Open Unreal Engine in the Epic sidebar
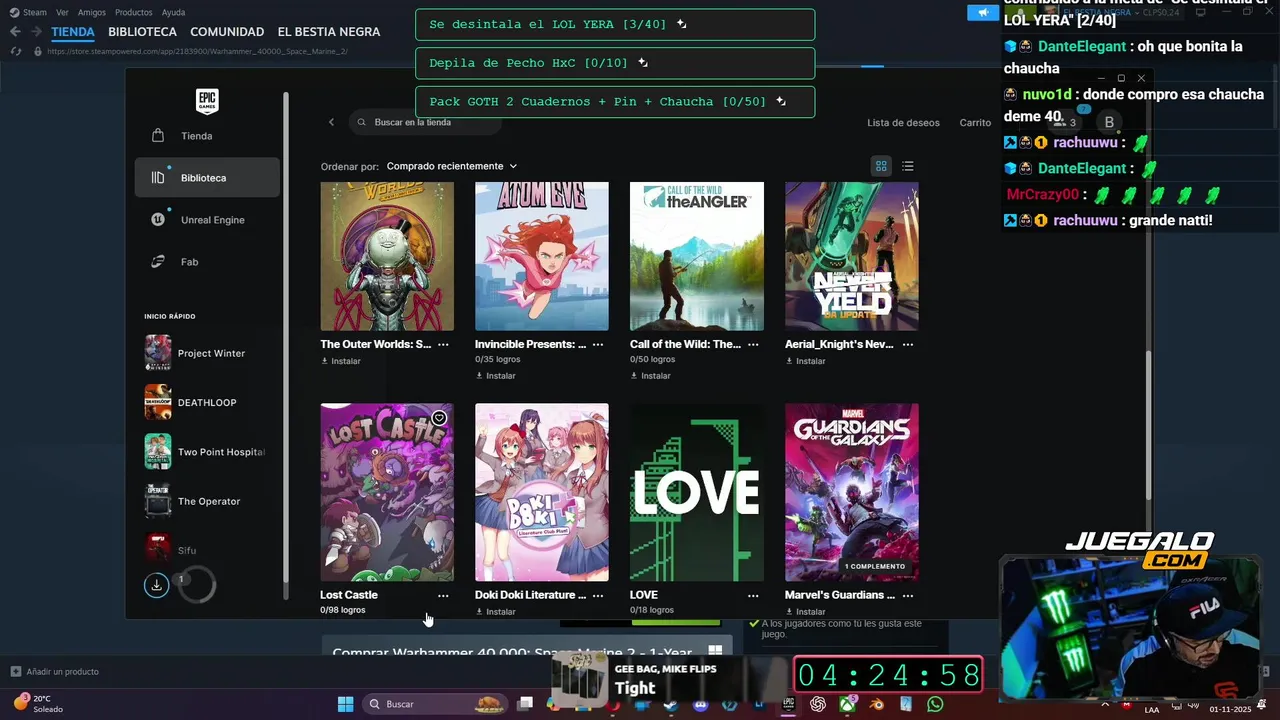 pos(207,220)
